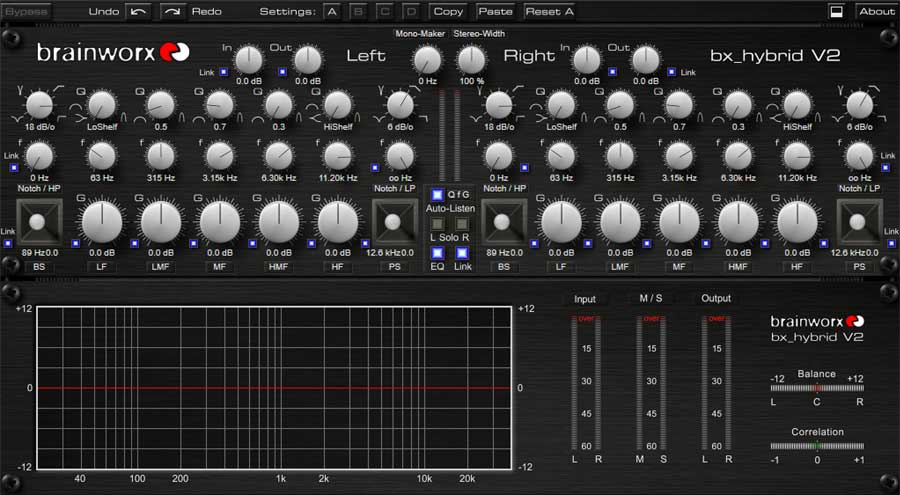
Task: Click the Copy settings button
Action: pyautogui.click(x=448, y=11)
